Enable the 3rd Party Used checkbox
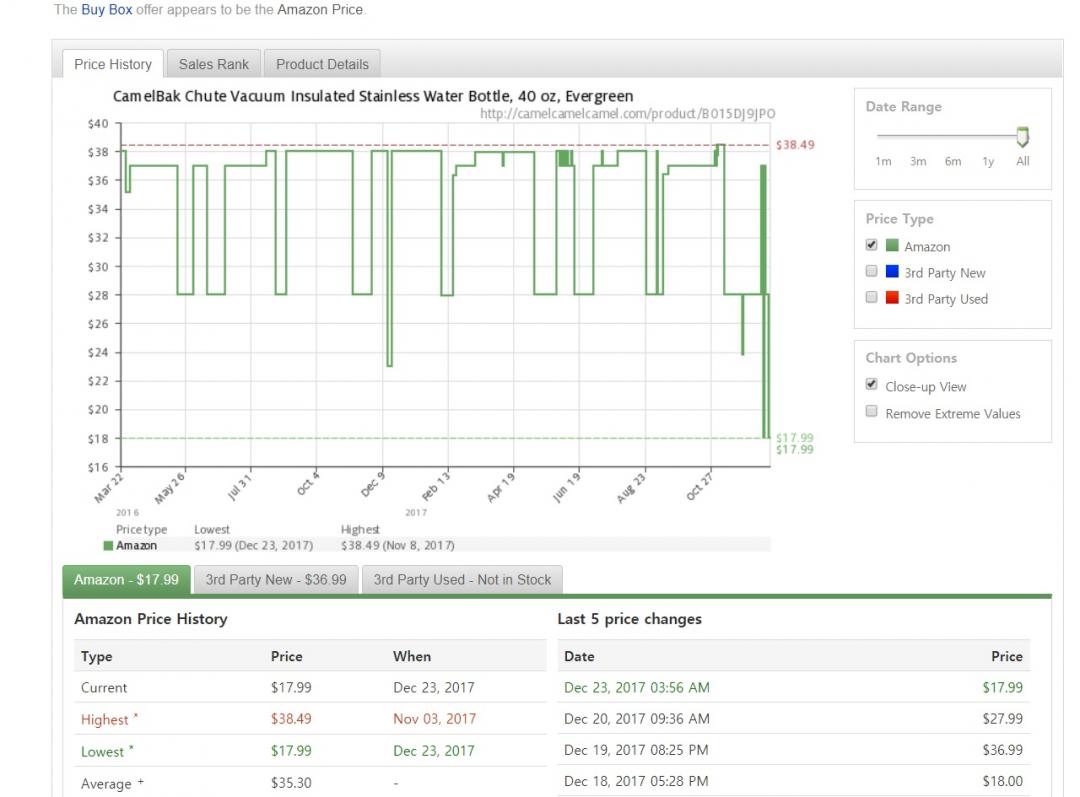Viewport: 1080px width, 797px height. 871,297
